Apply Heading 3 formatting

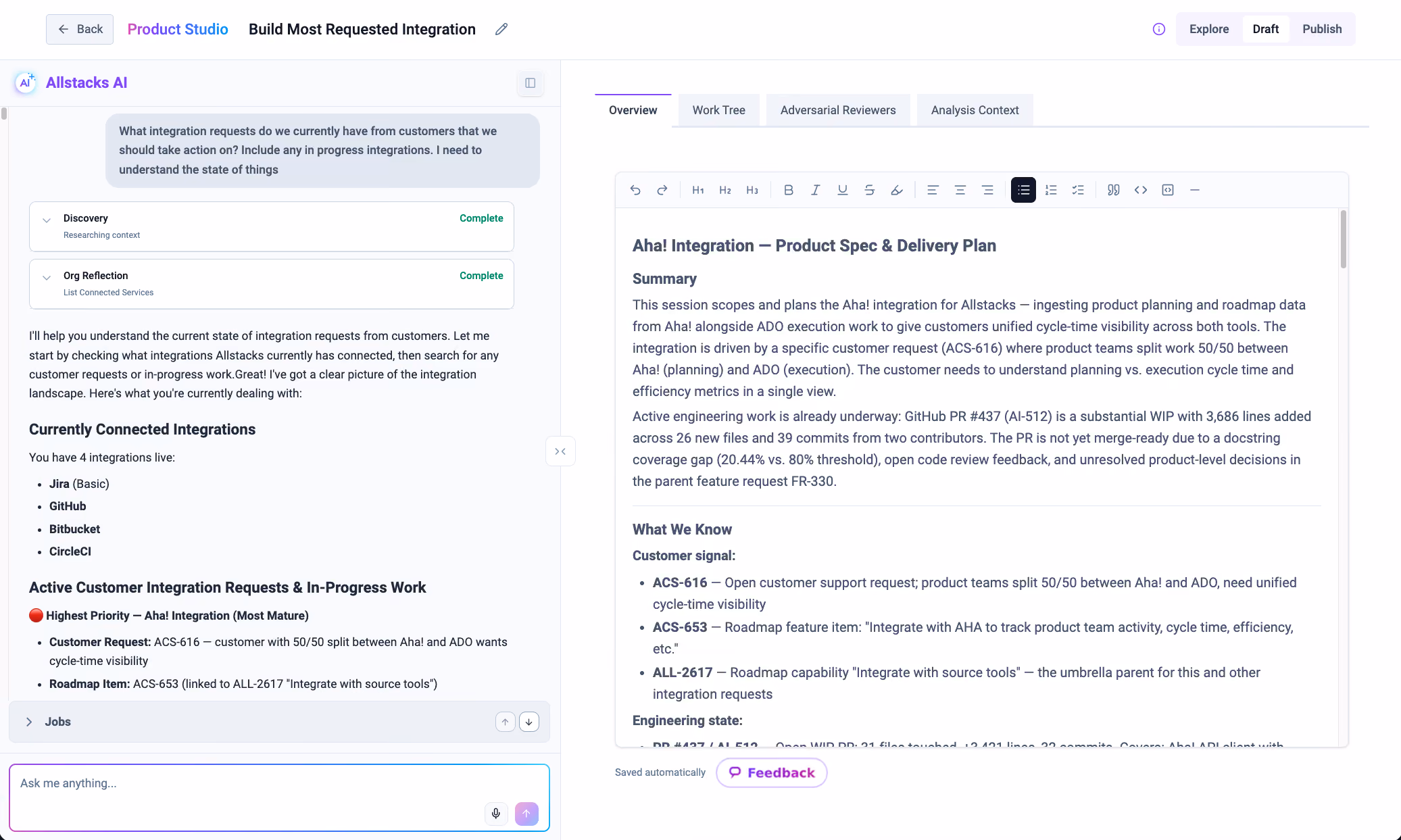point(752,190)
